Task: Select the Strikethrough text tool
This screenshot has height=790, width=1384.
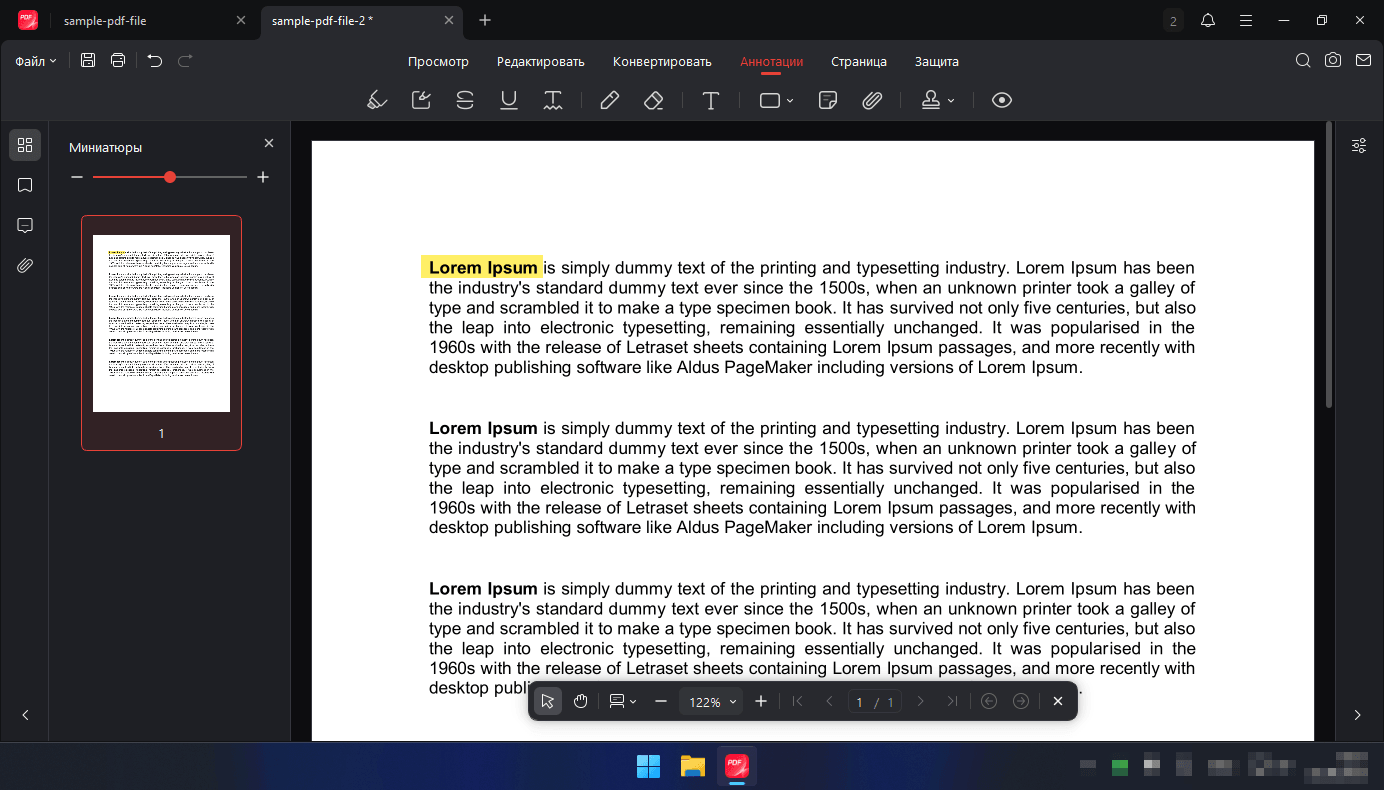Action: pos(465,100)
